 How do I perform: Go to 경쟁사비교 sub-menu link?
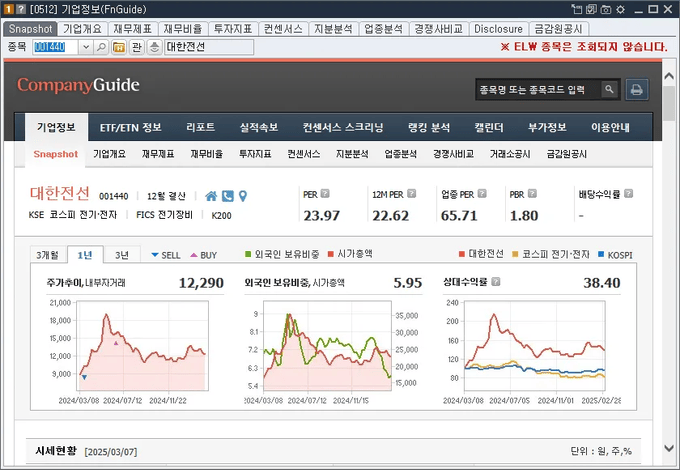[453, 154]
